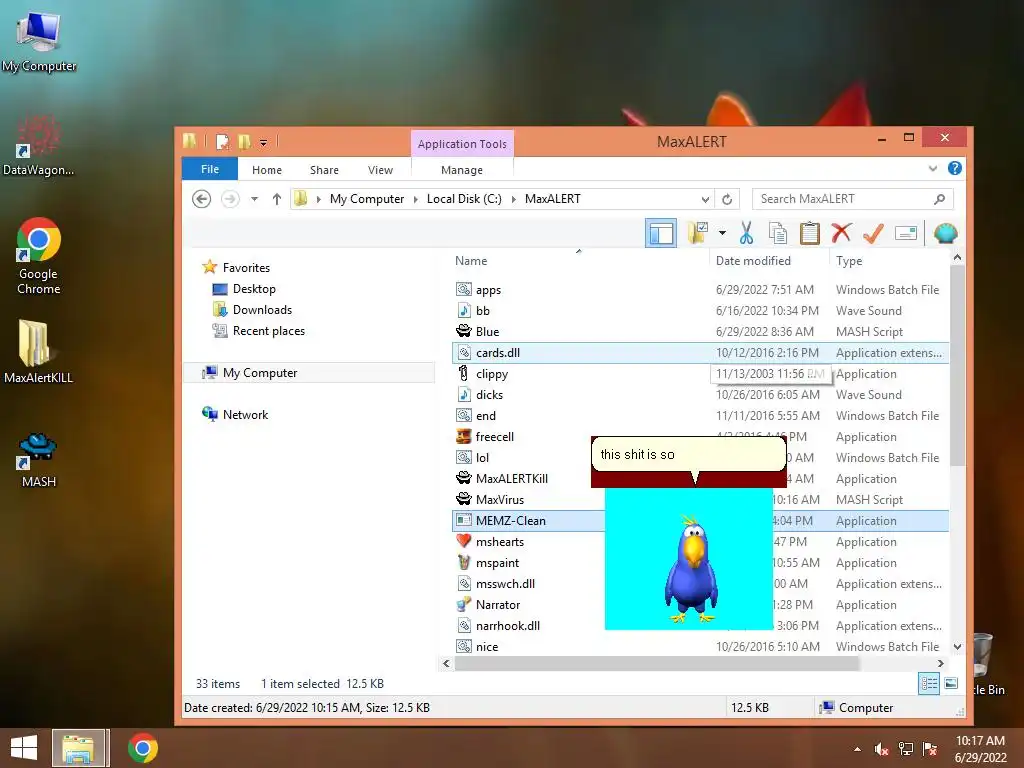The image size is (1024, 768).
Task: Click the Cut scissors toolbar icon
Action: tap(746, 233)
